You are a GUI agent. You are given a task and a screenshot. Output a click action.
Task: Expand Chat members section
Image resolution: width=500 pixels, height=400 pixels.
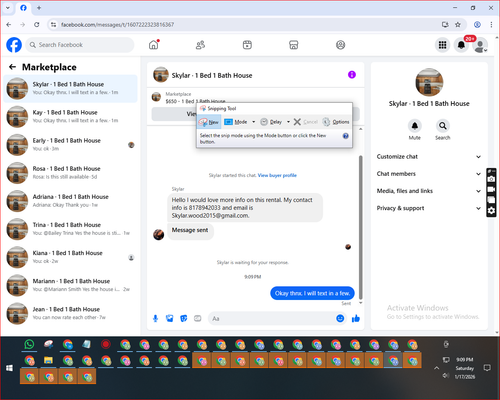pos(429,174)
